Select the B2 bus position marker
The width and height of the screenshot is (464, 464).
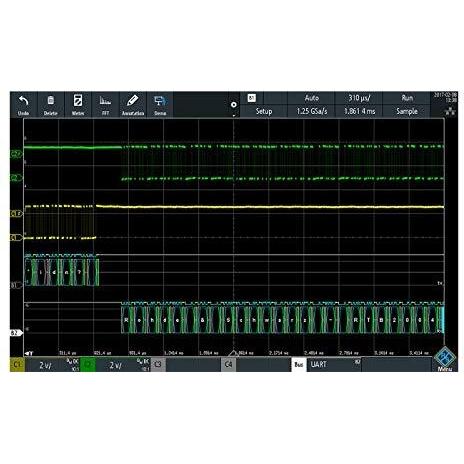[x=17, y=333]
